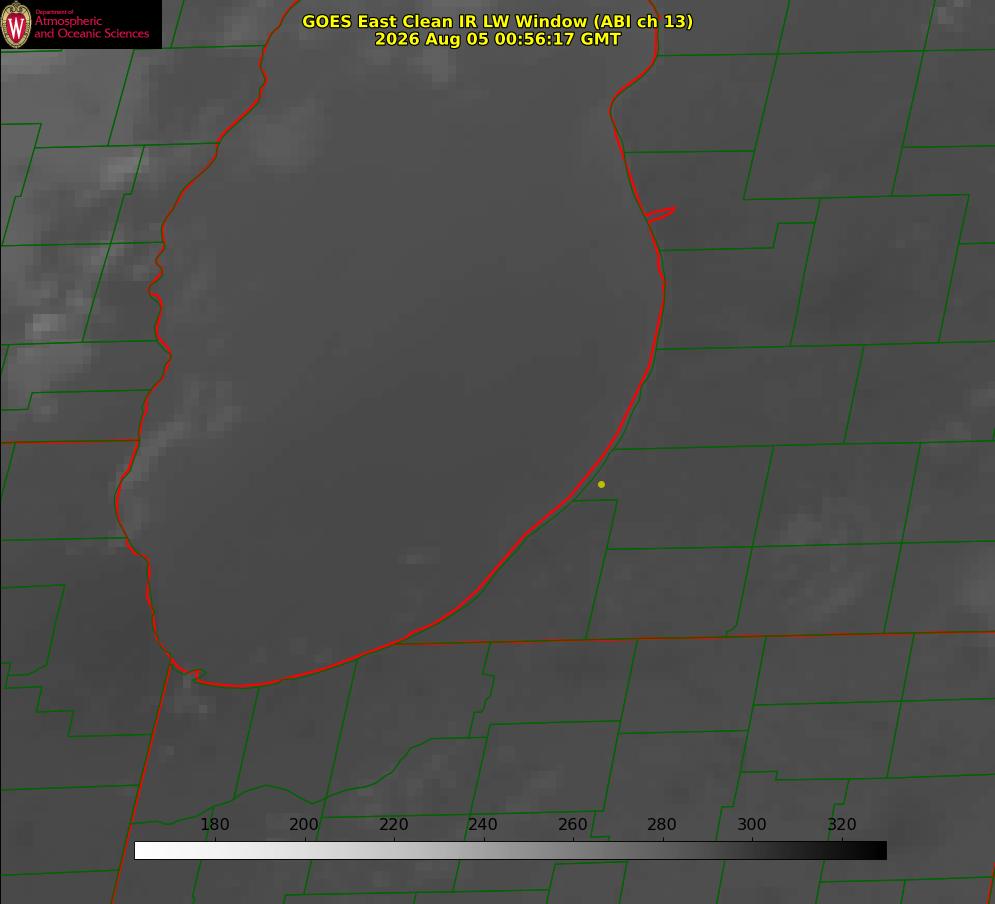Click the GOES East Clean IR title
The height and width of the screenshot is (904, 995).
[x=498, y=21]
